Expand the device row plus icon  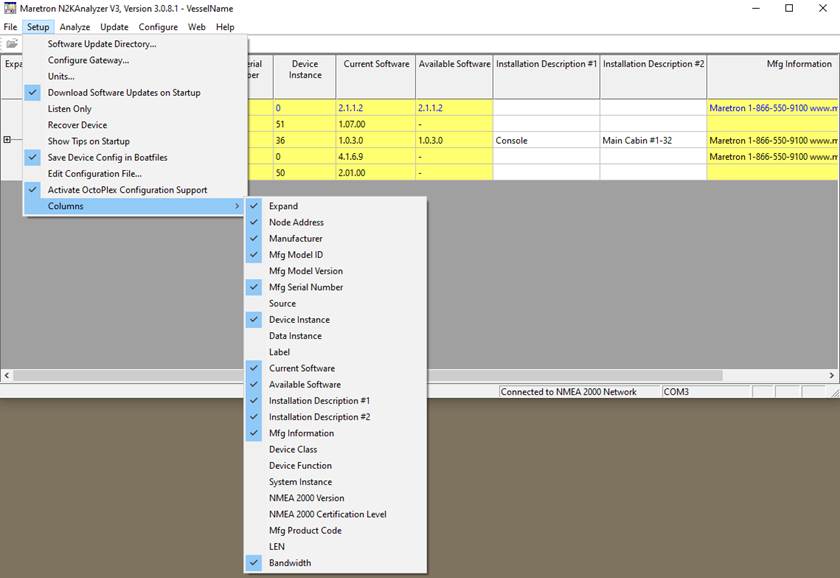8,140
